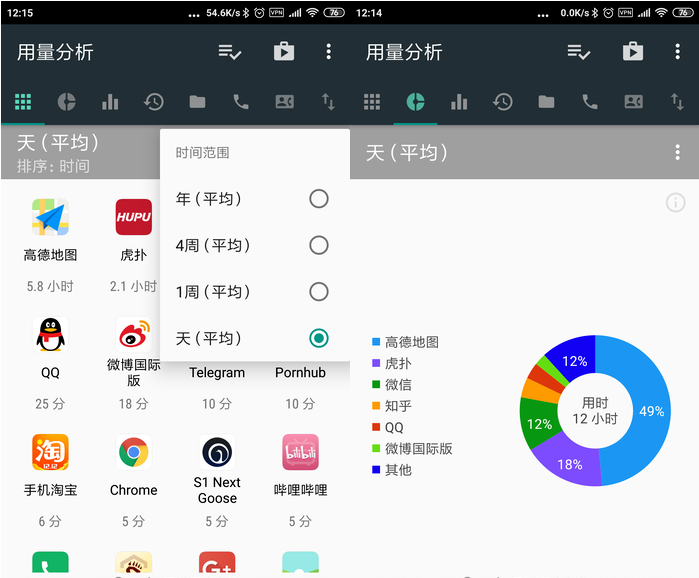Open folder tab in left screen
The image size is (699, 578).
[x=197, y=102]
